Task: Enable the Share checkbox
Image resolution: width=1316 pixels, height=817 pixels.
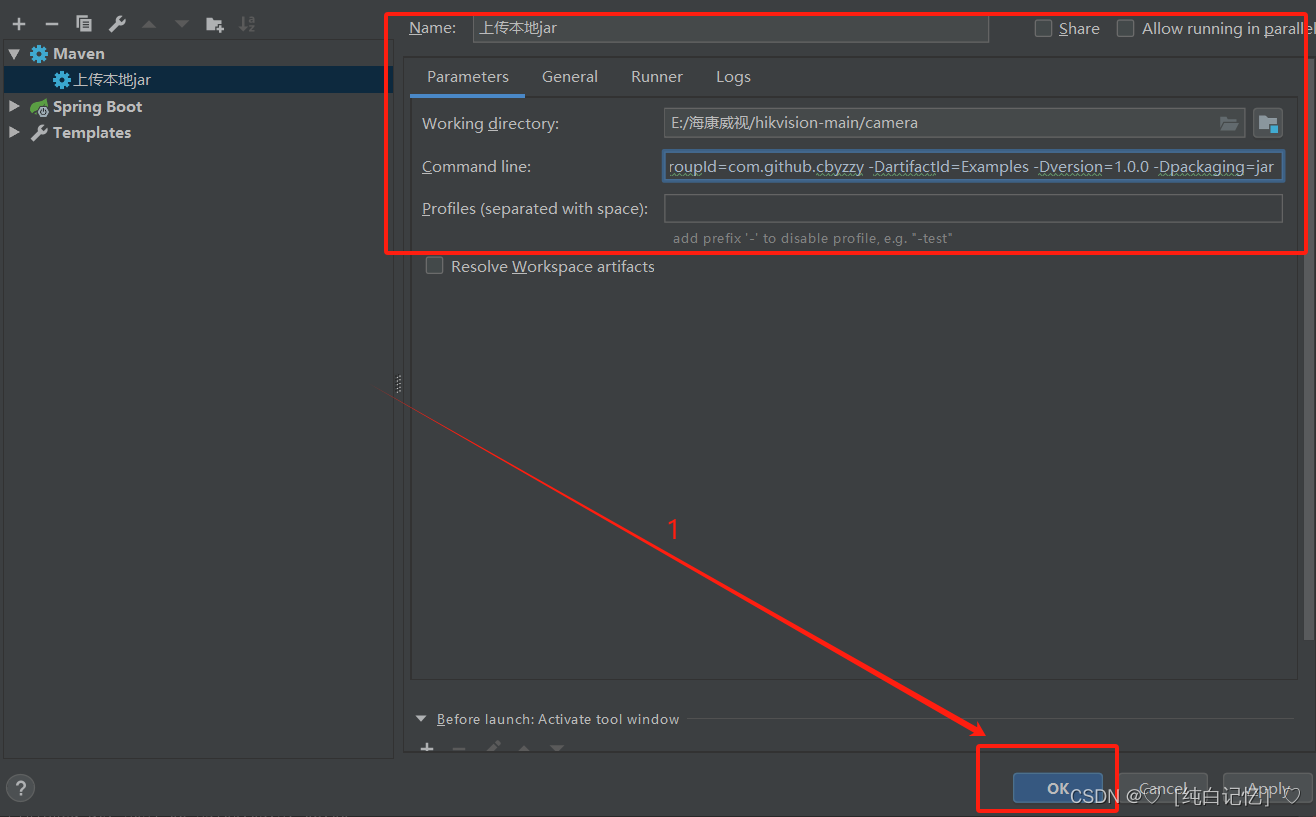Action: 1043,28
